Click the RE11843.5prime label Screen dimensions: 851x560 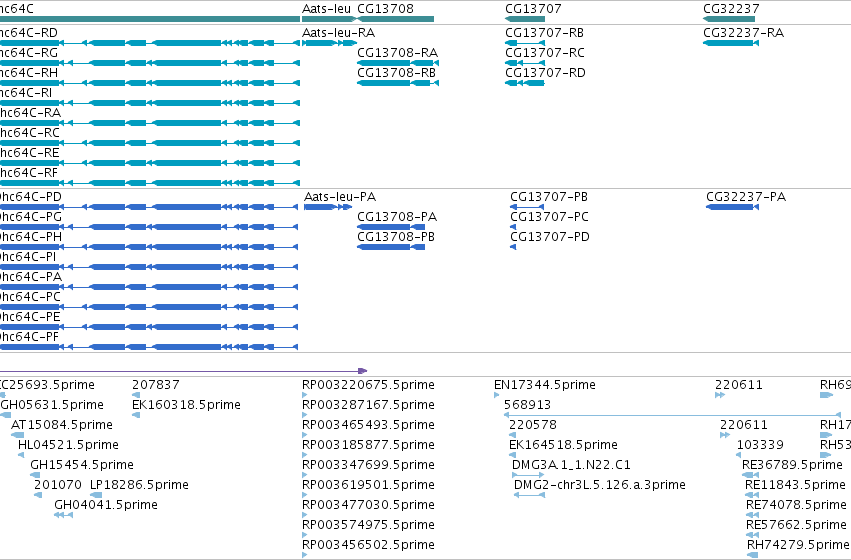tap(796, 485)
